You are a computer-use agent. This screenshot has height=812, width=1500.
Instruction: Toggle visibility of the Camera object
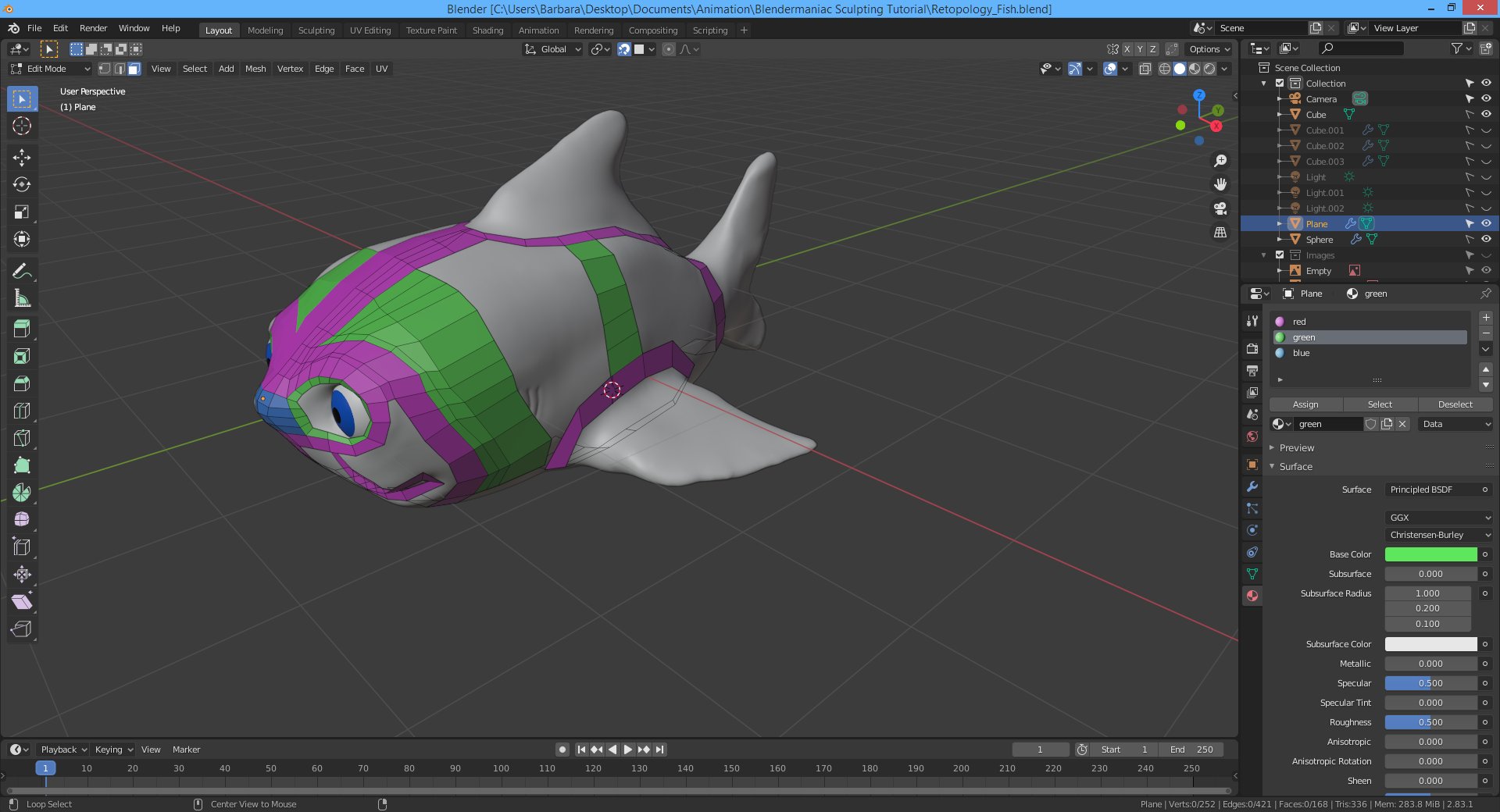(x=1486, y=99)
